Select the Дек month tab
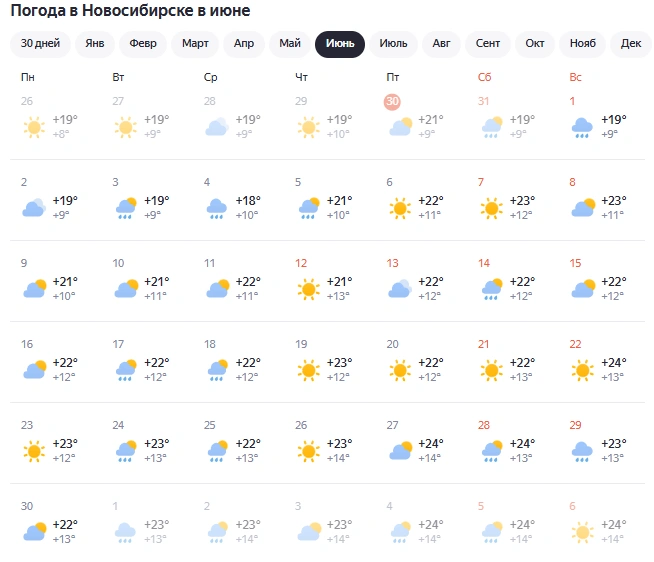This screenshot has width=654, height=562. (x=631, y=44)
